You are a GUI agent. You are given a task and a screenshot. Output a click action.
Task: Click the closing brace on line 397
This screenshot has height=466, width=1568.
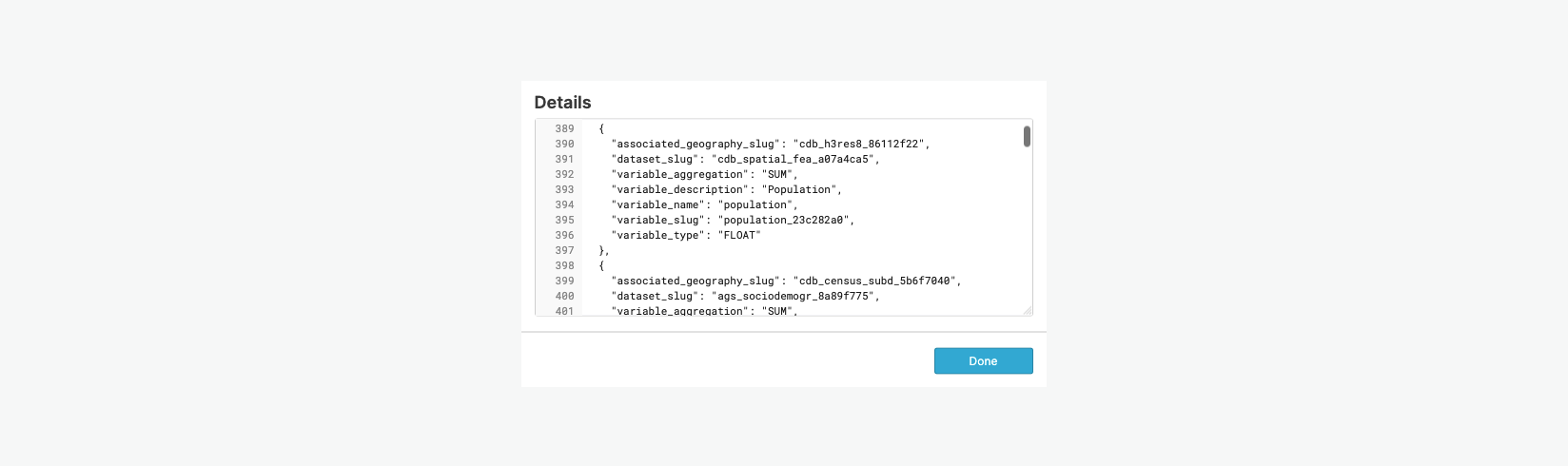pos(602,250)
